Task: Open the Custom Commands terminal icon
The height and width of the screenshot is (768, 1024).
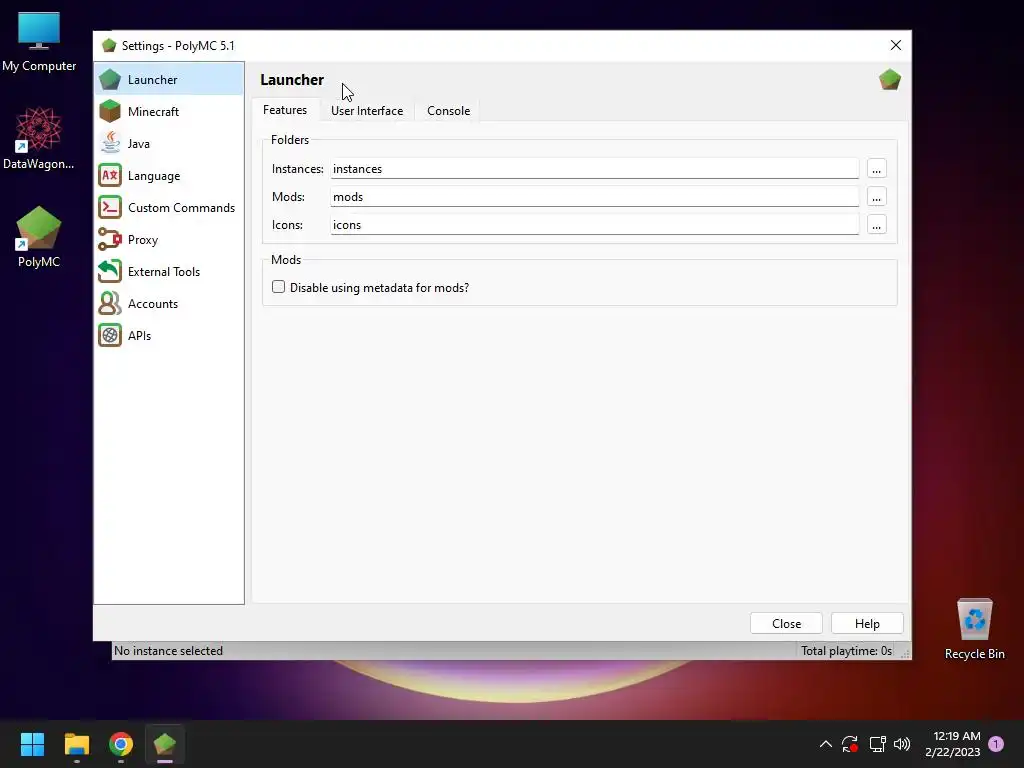Action: 110,207
